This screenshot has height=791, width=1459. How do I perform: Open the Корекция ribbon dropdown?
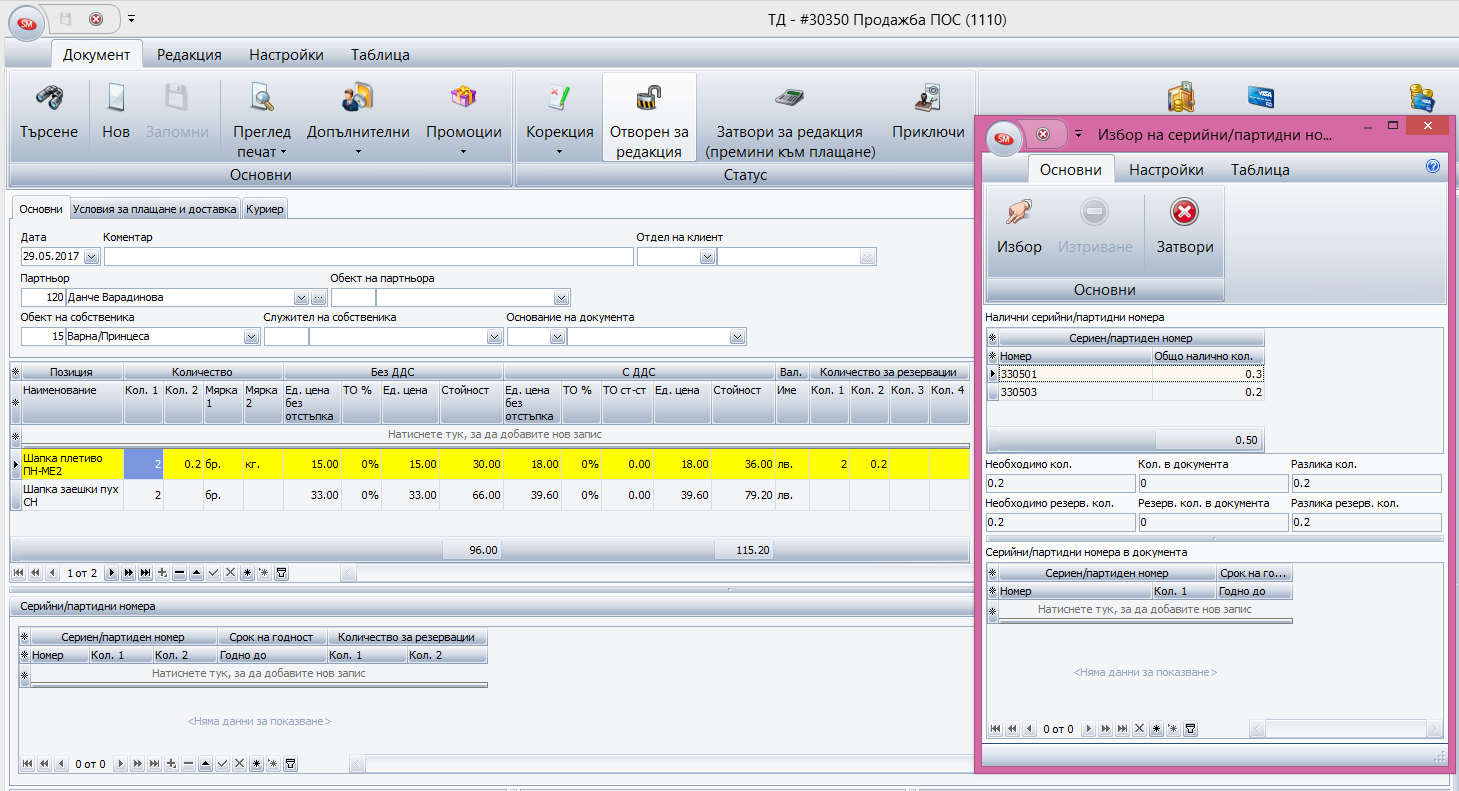[x=560, y=120]
